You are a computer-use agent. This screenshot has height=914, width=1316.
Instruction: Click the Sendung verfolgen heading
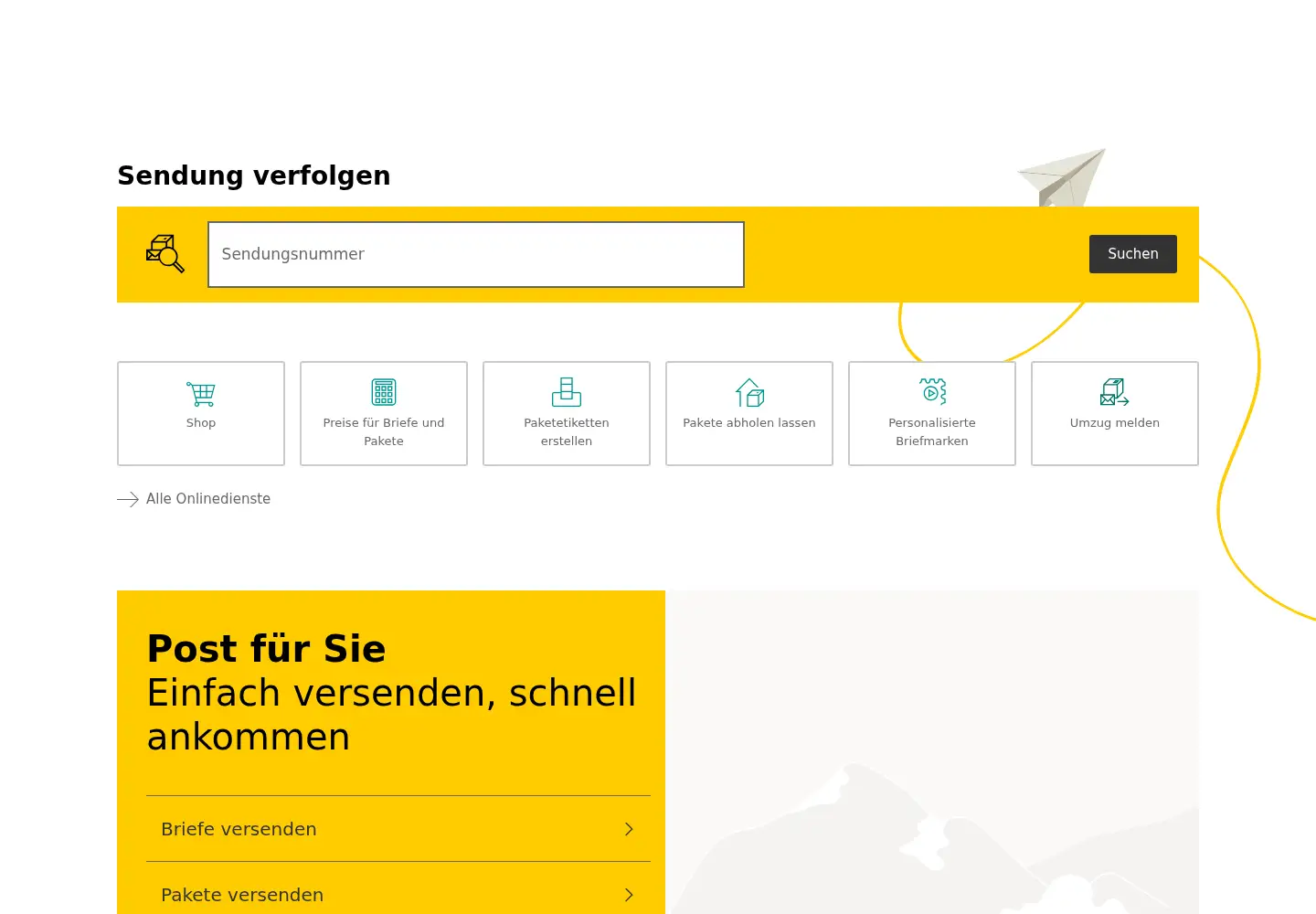click(x=254, y=175)
